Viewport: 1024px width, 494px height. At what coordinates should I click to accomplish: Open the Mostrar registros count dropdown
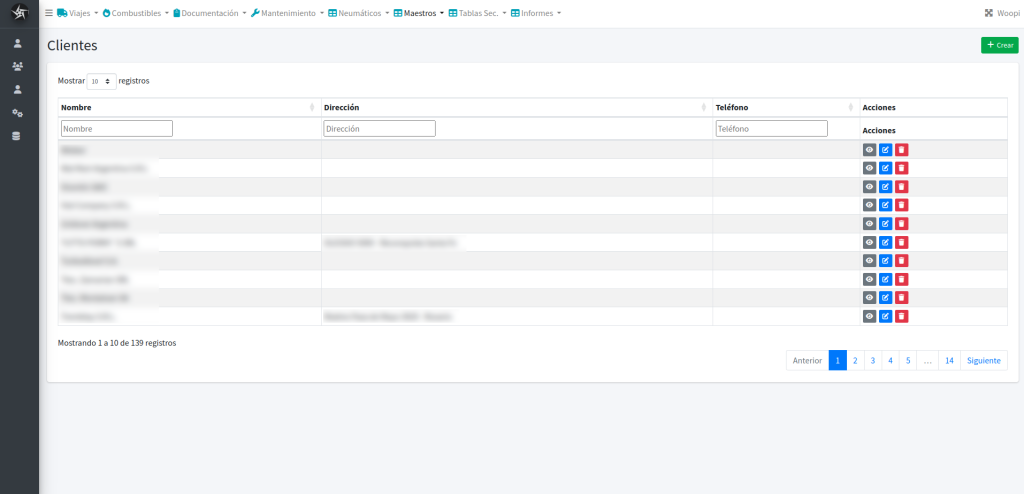[x=101, y=81]
